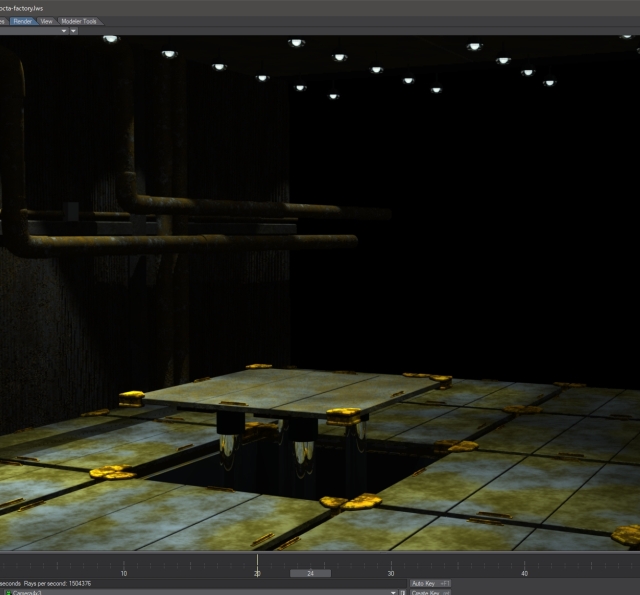
Task: Open the View tab
Action: 46,20
